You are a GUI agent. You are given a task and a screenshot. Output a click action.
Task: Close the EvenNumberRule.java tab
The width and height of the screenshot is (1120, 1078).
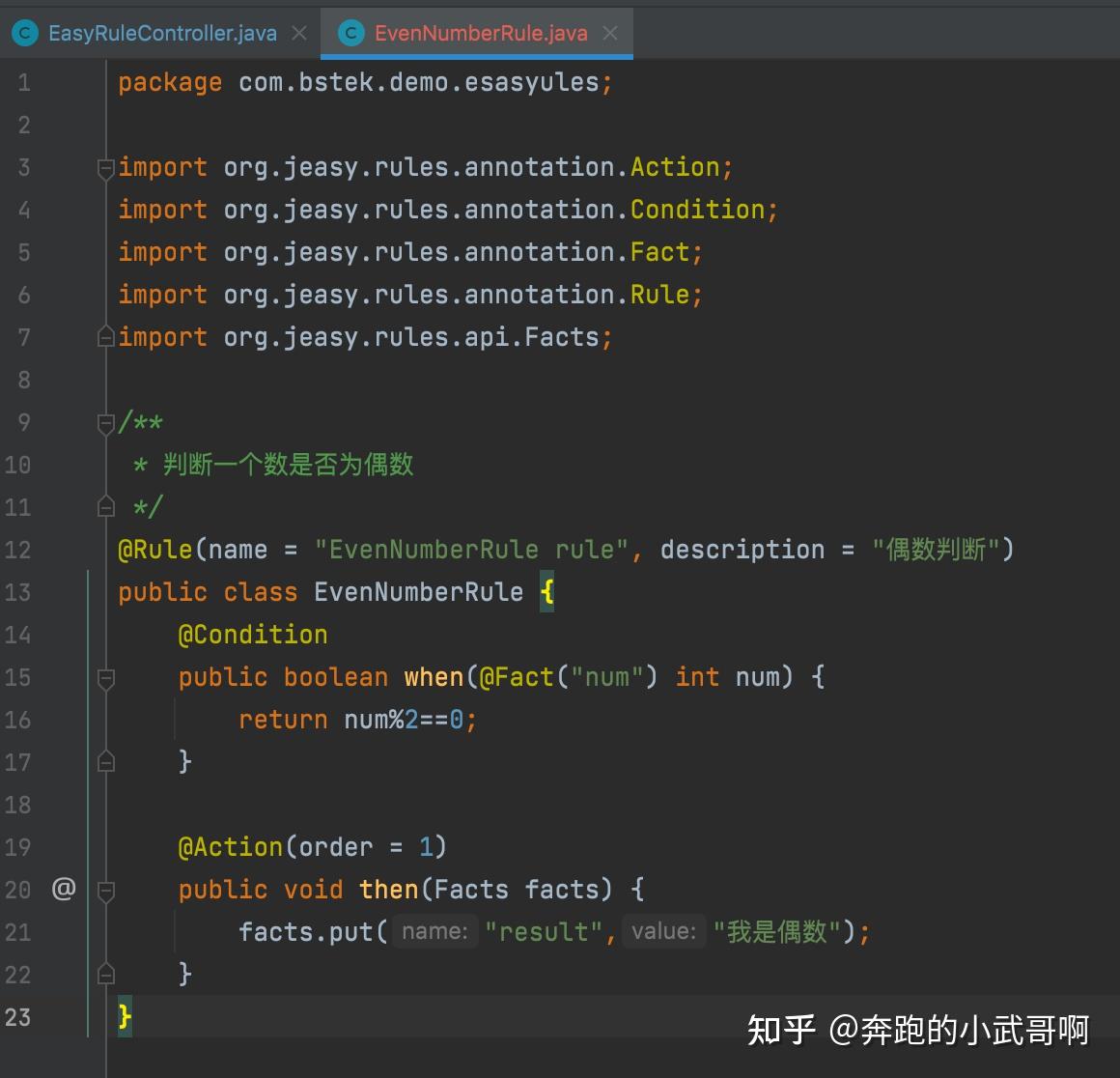[609, 32]
